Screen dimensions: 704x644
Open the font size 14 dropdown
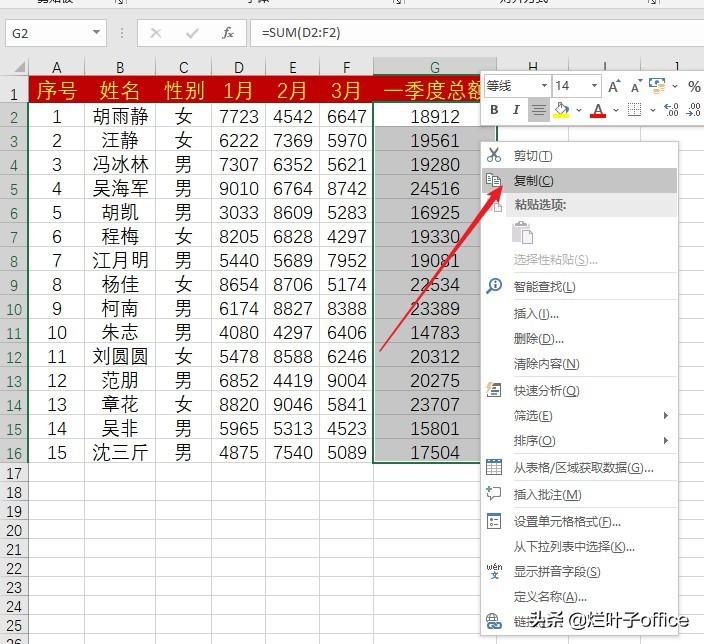(x=594, y=85)
